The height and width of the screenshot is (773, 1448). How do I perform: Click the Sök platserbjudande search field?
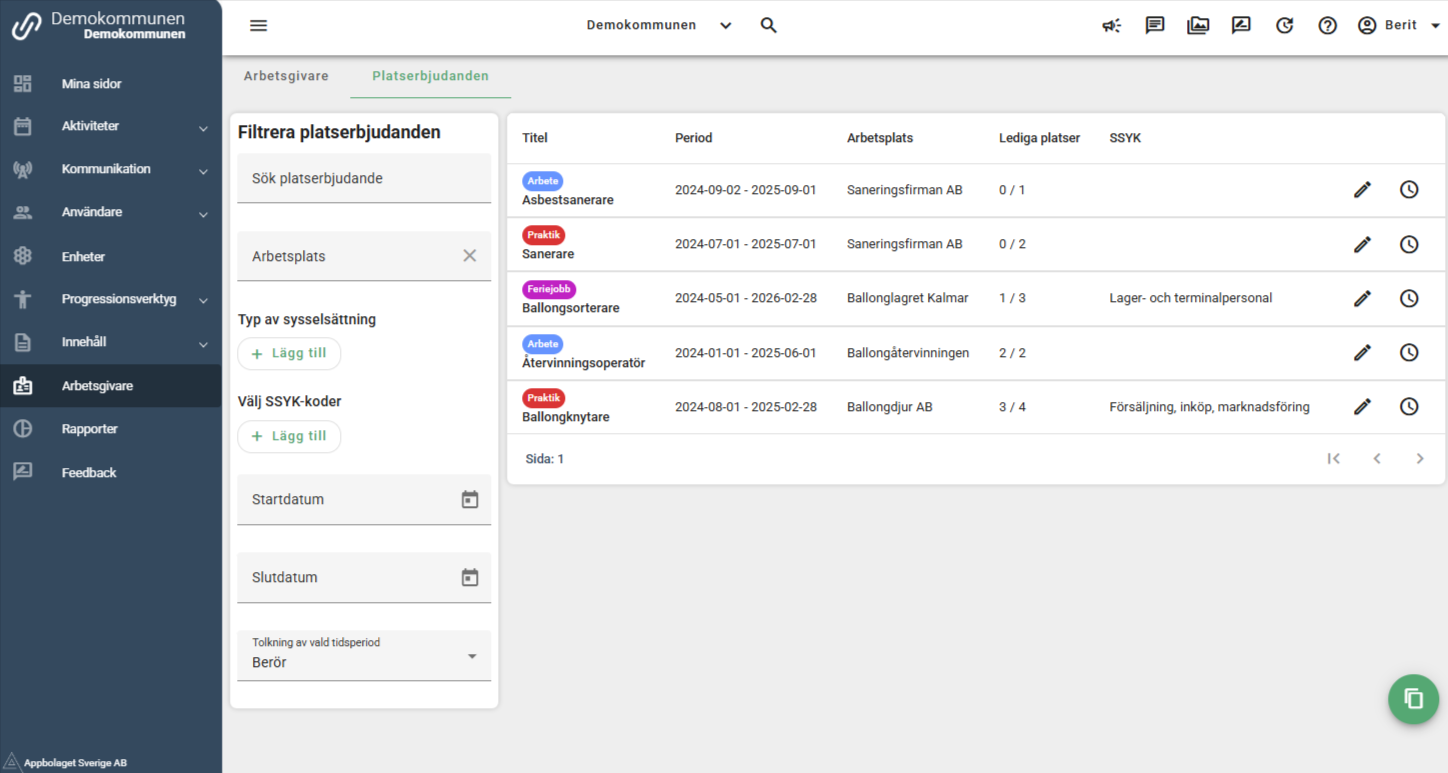(x=364, y=179)
